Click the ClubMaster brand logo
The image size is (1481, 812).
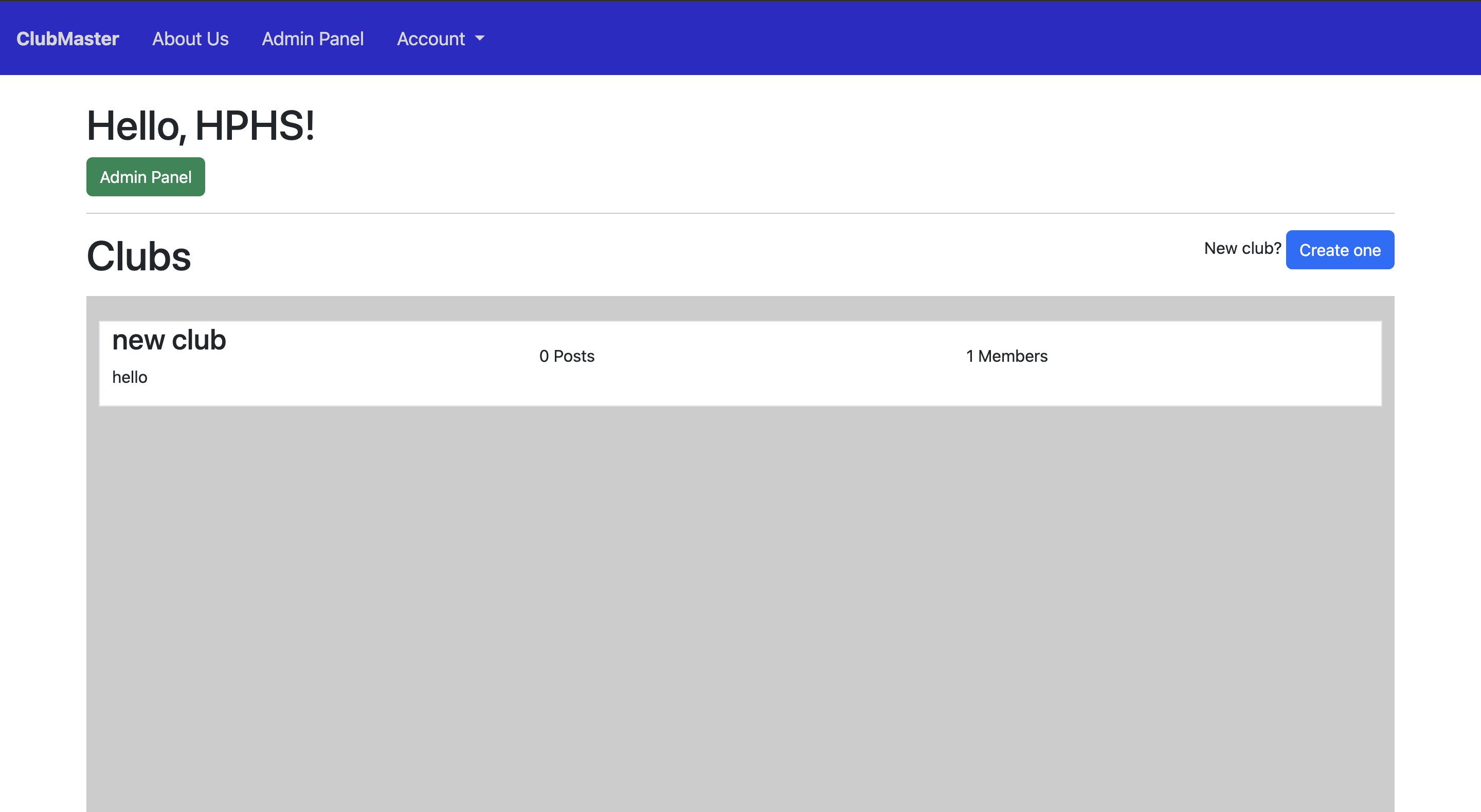point(67,39)
